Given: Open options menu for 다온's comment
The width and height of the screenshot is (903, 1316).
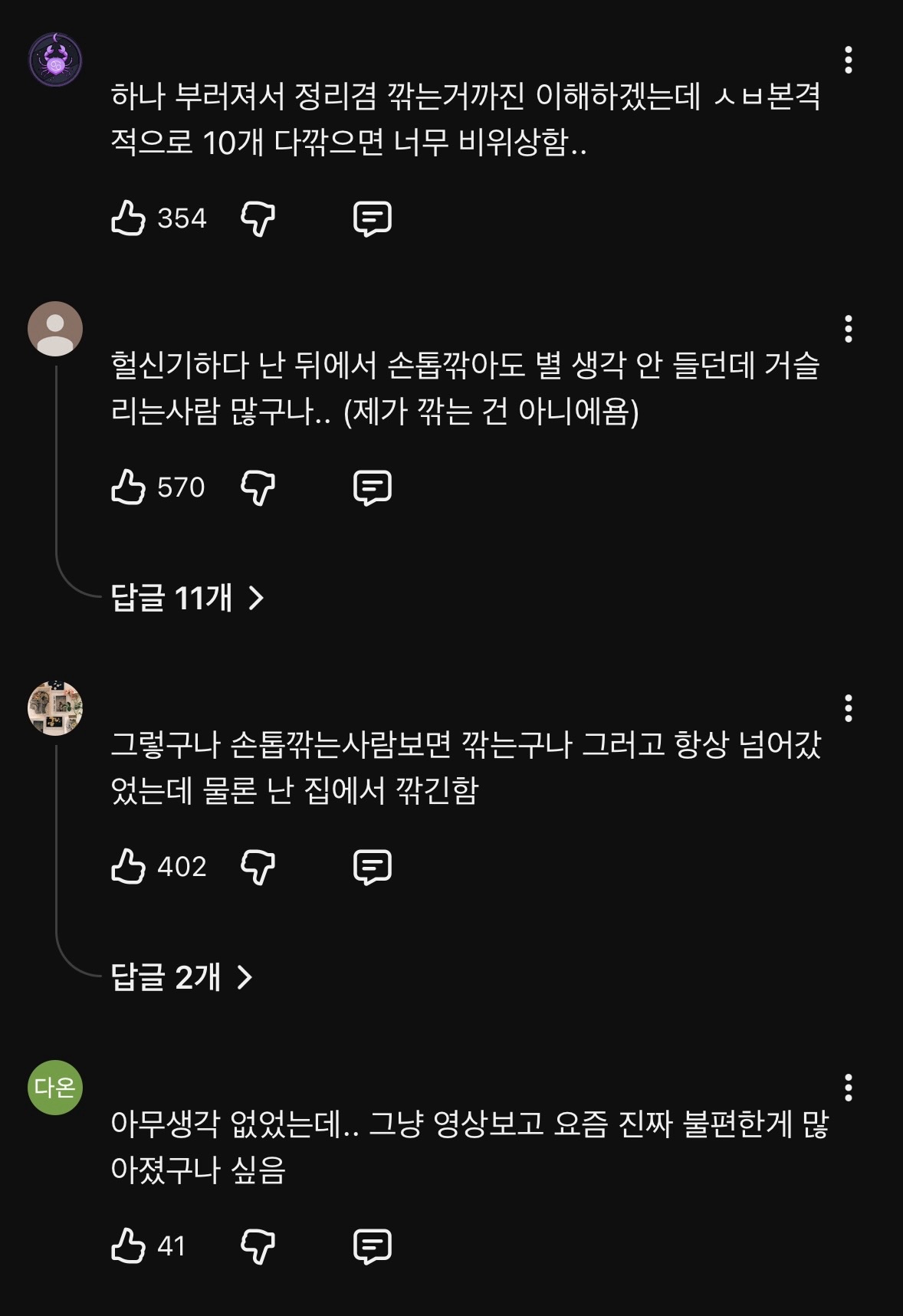Looking at the screenshot, I should click(x=848, y=1087).
